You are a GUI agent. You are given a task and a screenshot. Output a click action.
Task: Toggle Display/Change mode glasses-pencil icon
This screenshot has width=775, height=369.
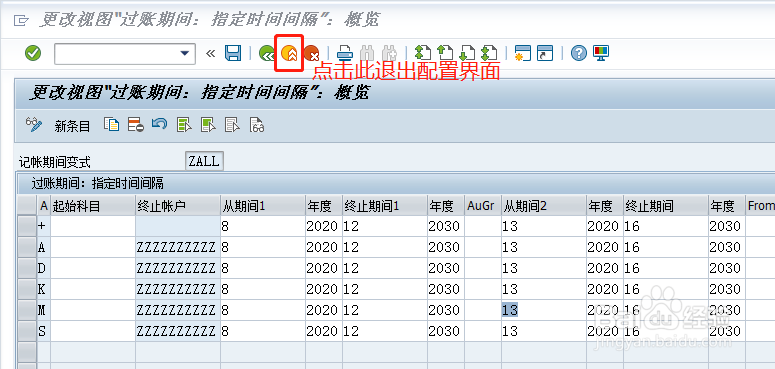pyautogui.click(x=34, y=124)
